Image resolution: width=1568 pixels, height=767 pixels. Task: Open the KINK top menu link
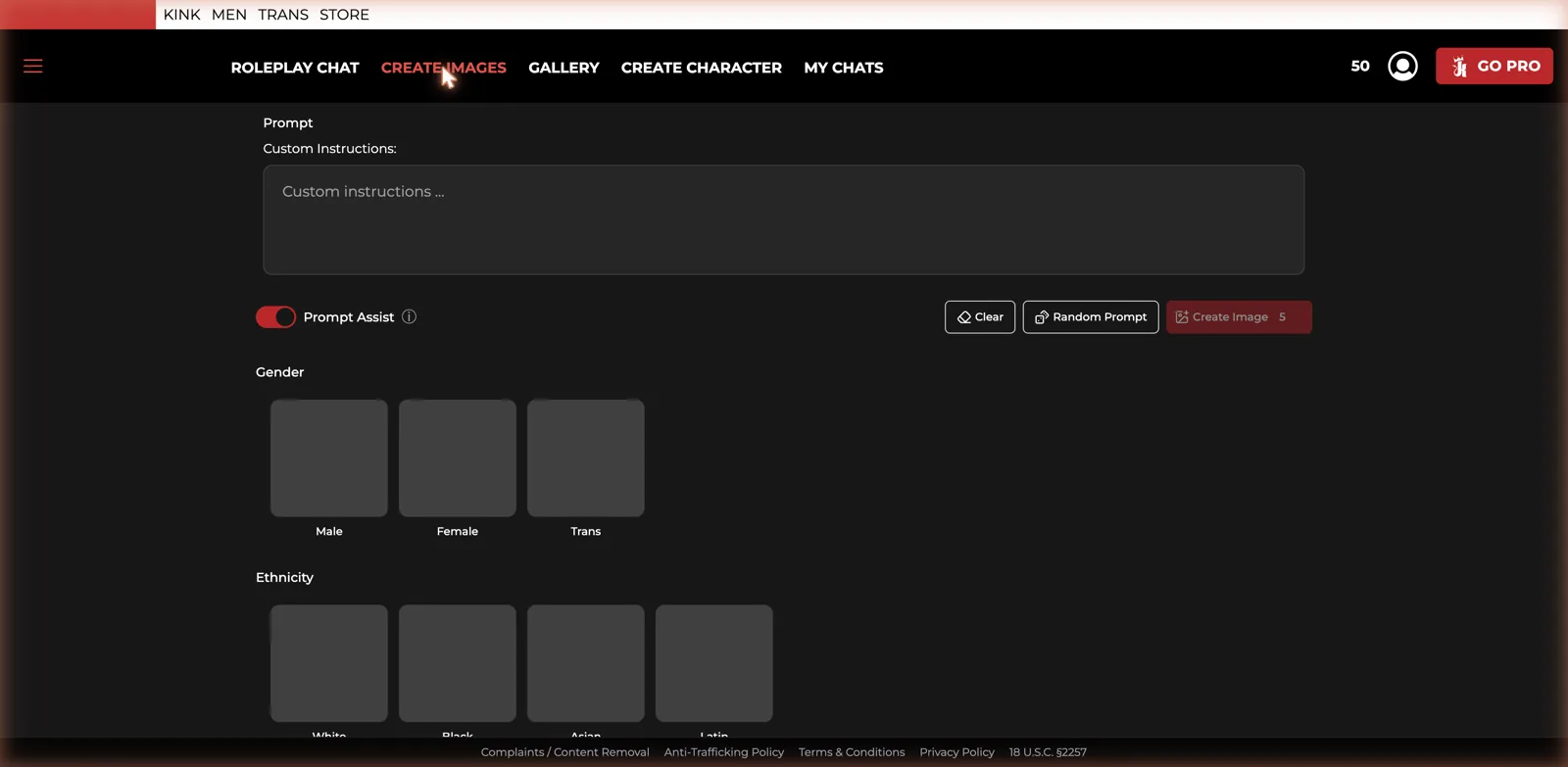click(x=182, y=15)
